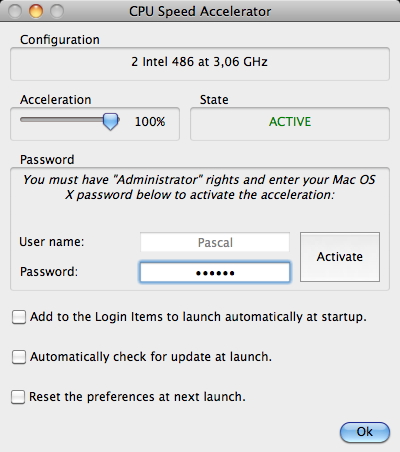Click the State section heading
The width and height of the screenshot is (400, 452).
[214, 100]
